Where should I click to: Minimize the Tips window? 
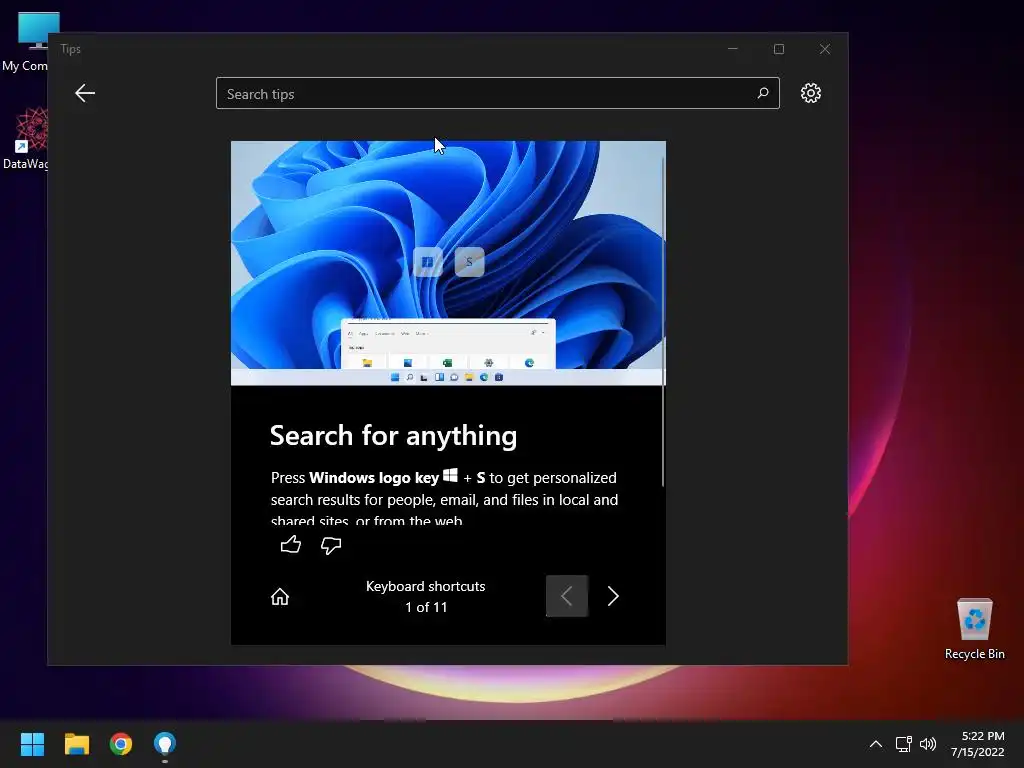click(733, 49)
